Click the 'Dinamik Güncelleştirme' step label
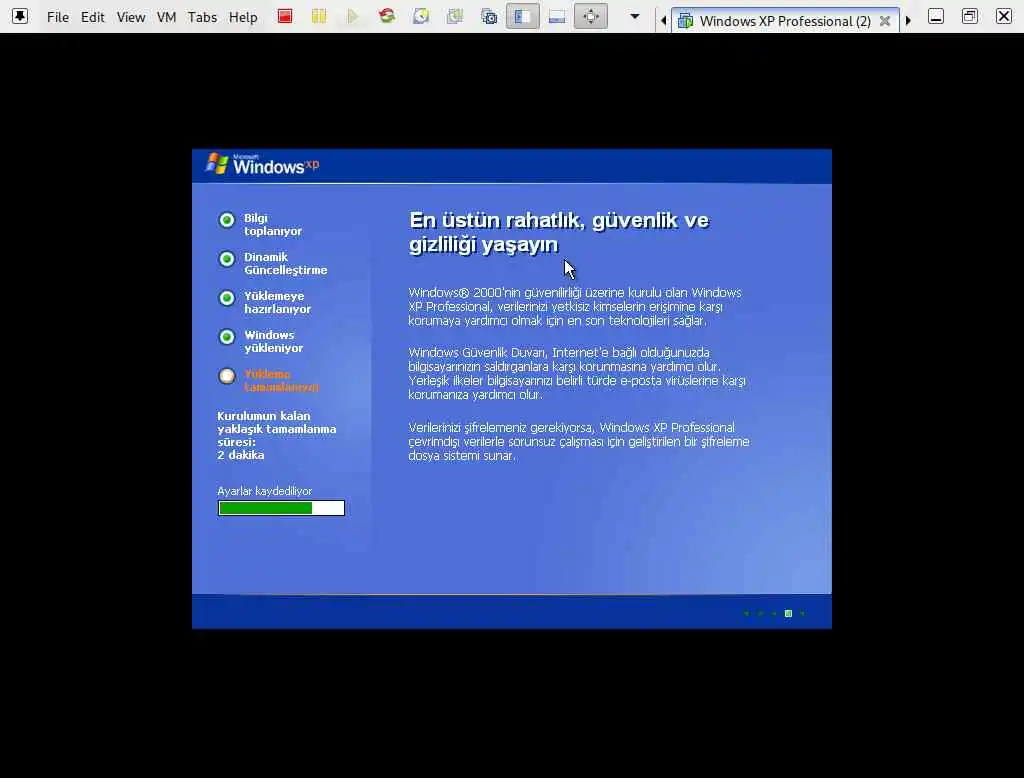Viewport: 1024px width, 778px height. 286,263
